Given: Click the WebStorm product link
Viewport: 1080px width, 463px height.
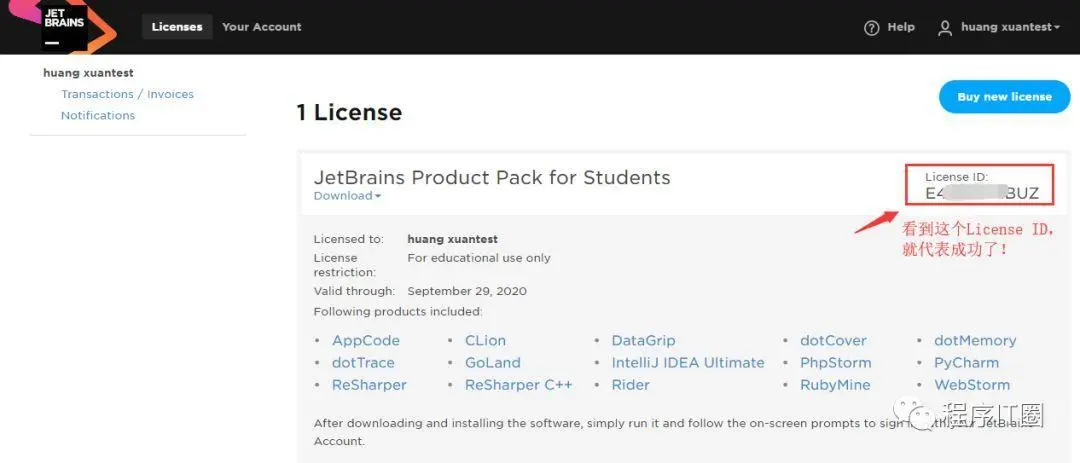Looking at the screenshot, I should pos(972,385).
